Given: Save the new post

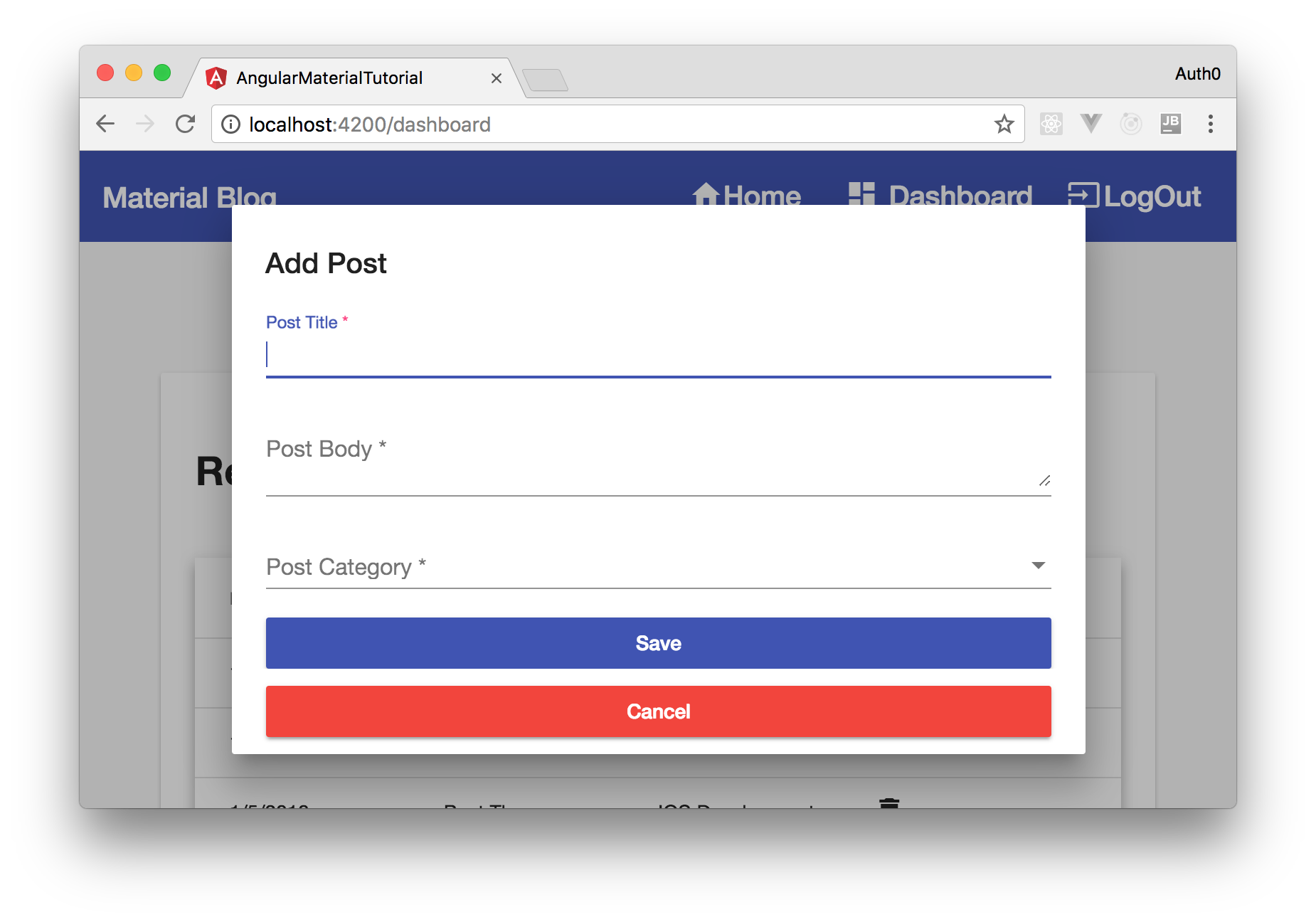Looking at the screenshot, I should click(658, 643).
